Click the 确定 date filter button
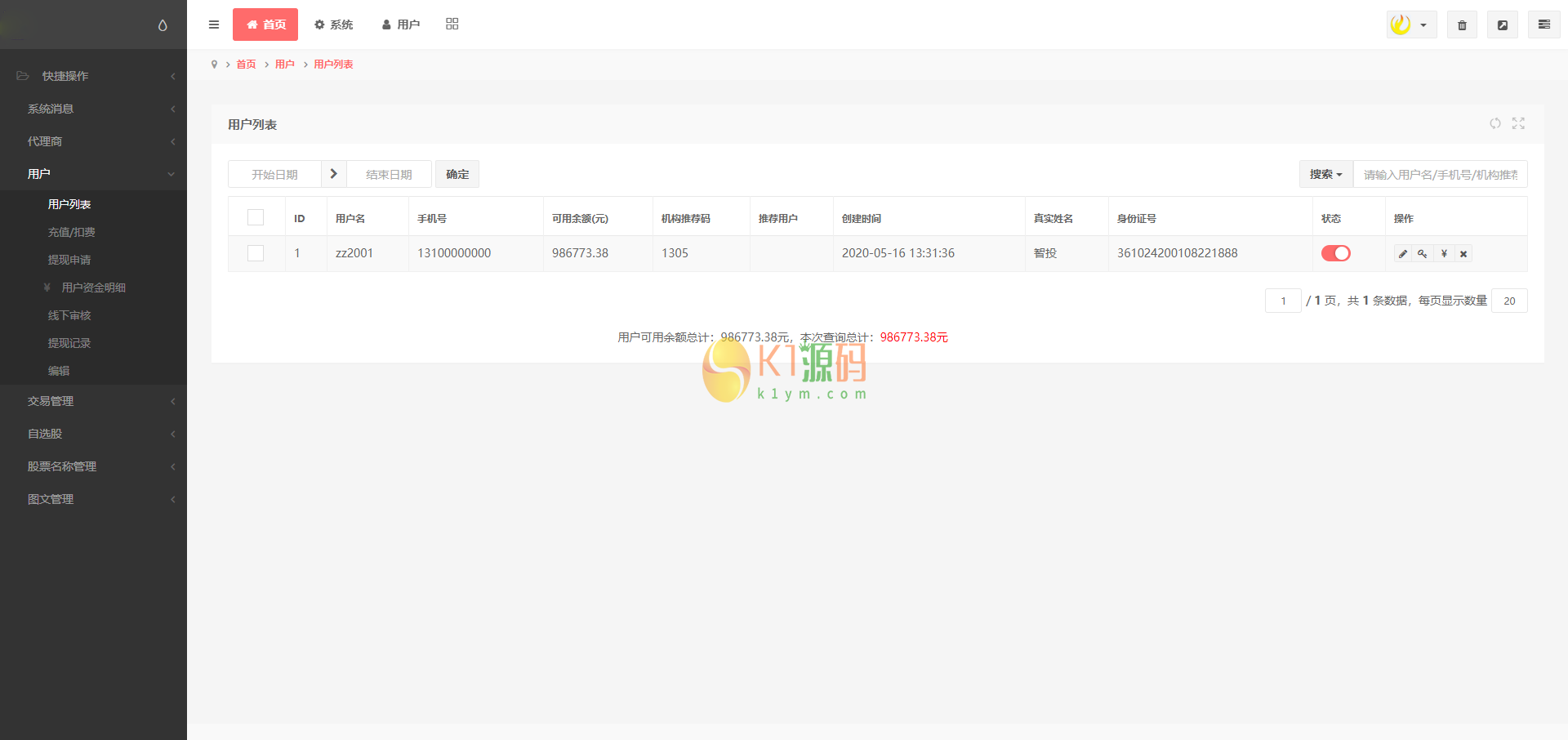Image resolution: width=1568 pixels, height=740 pixels. click(x=457, y=174)
